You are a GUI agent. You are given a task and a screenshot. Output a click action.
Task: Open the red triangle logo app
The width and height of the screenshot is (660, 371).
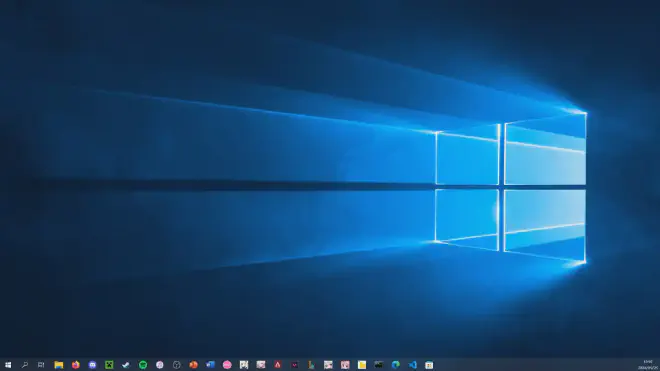(277, 365)
